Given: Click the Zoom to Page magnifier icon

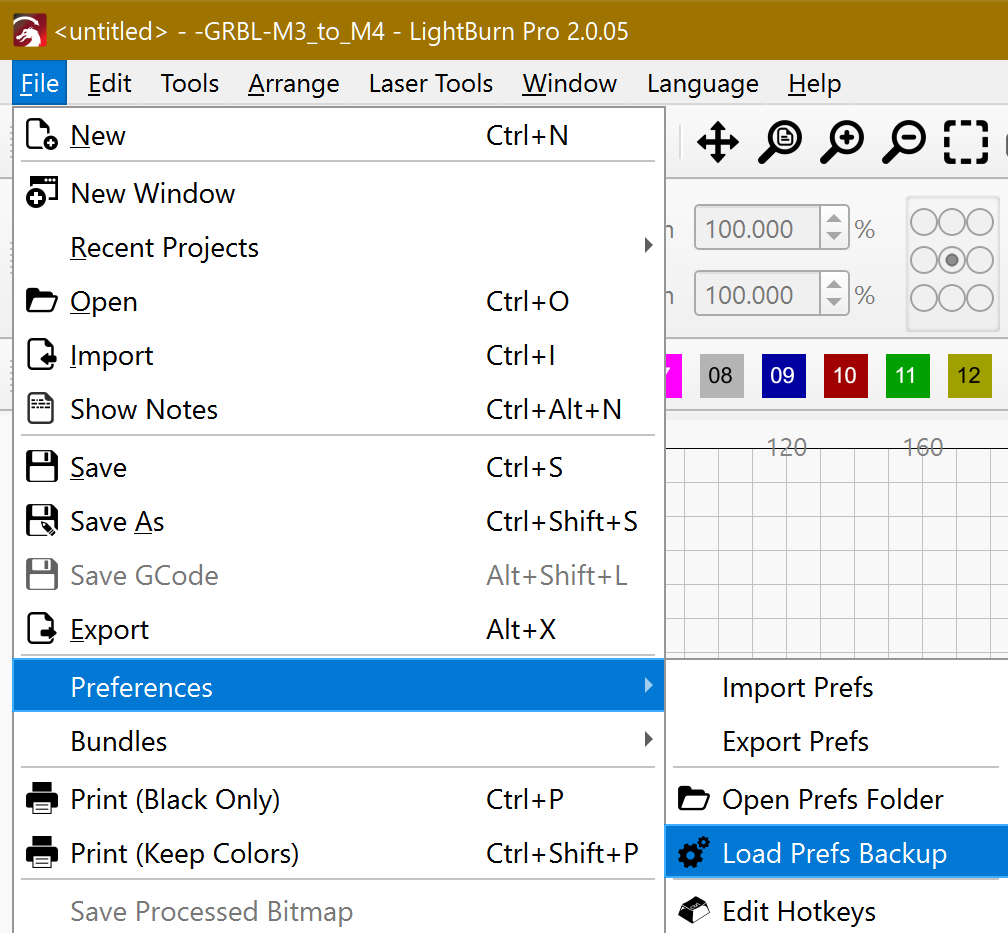Looking at the screenshot, I should pos(779,142).
